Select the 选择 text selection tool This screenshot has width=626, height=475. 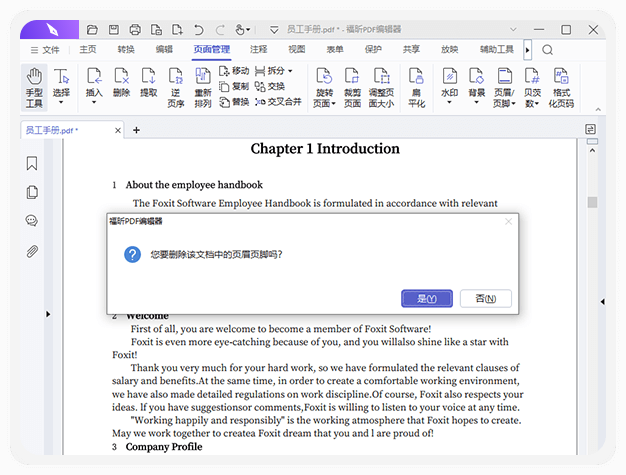click(x=61, y=86)
